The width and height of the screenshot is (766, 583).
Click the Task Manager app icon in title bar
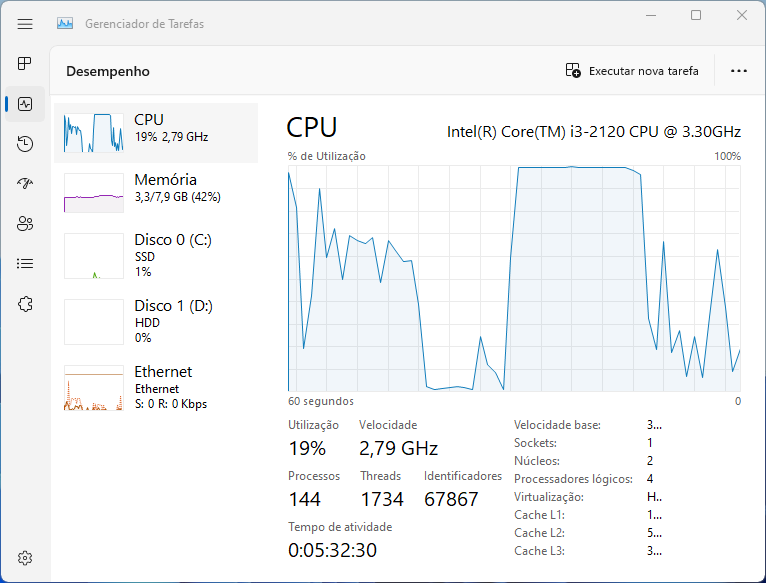point(65,23)
